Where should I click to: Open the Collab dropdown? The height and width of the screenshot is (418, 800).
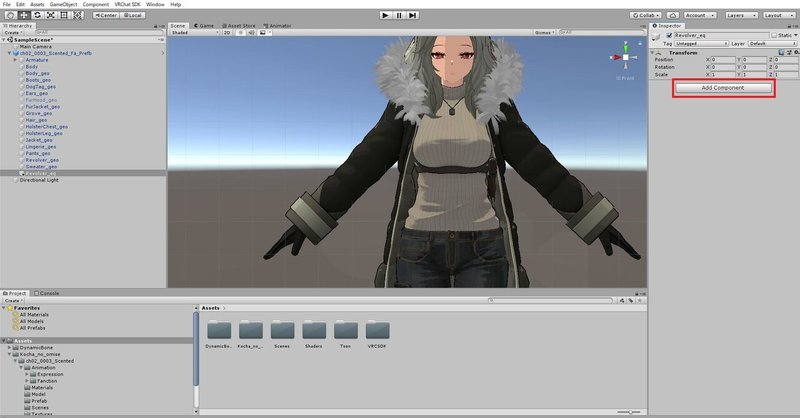coord(646,15)
